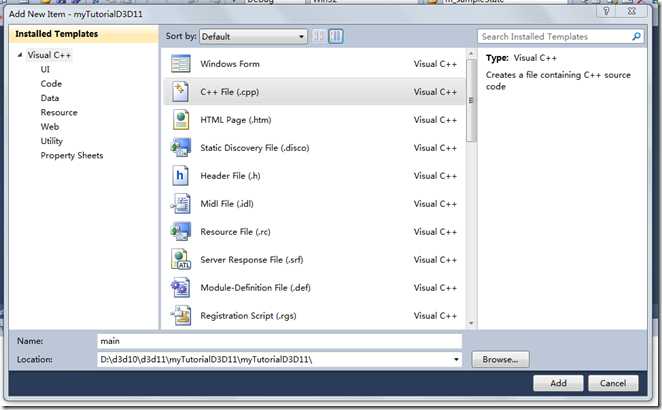Click "Visual C++" type in Header File row
Screen dimensions: 662x410
pos(435,176)
